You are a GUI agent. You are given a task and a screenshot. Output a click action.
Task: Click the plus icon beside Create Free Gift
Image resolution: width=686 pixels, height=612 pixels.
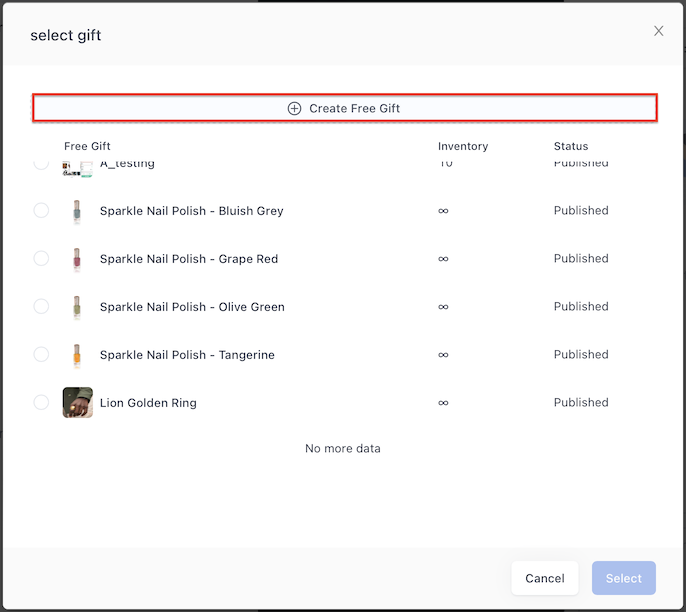point(294,108)
